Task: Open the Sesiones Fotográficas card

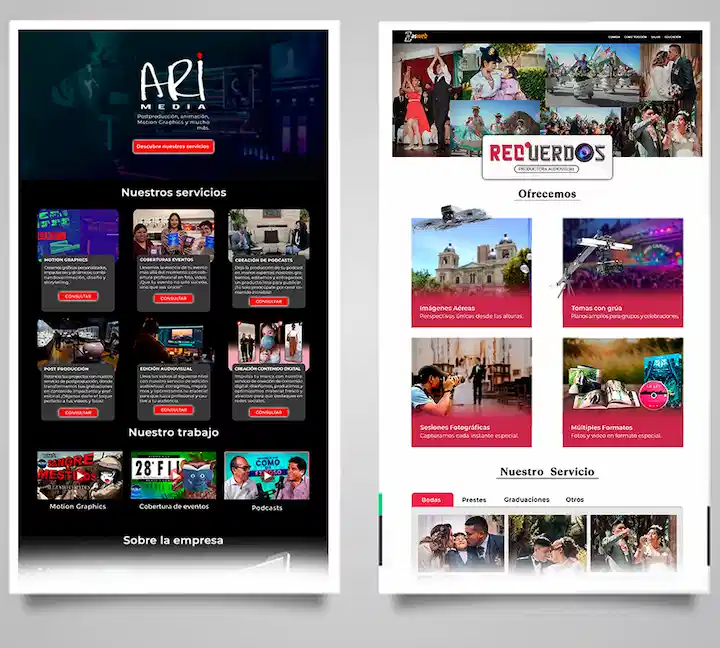Action: click(472, 392)
